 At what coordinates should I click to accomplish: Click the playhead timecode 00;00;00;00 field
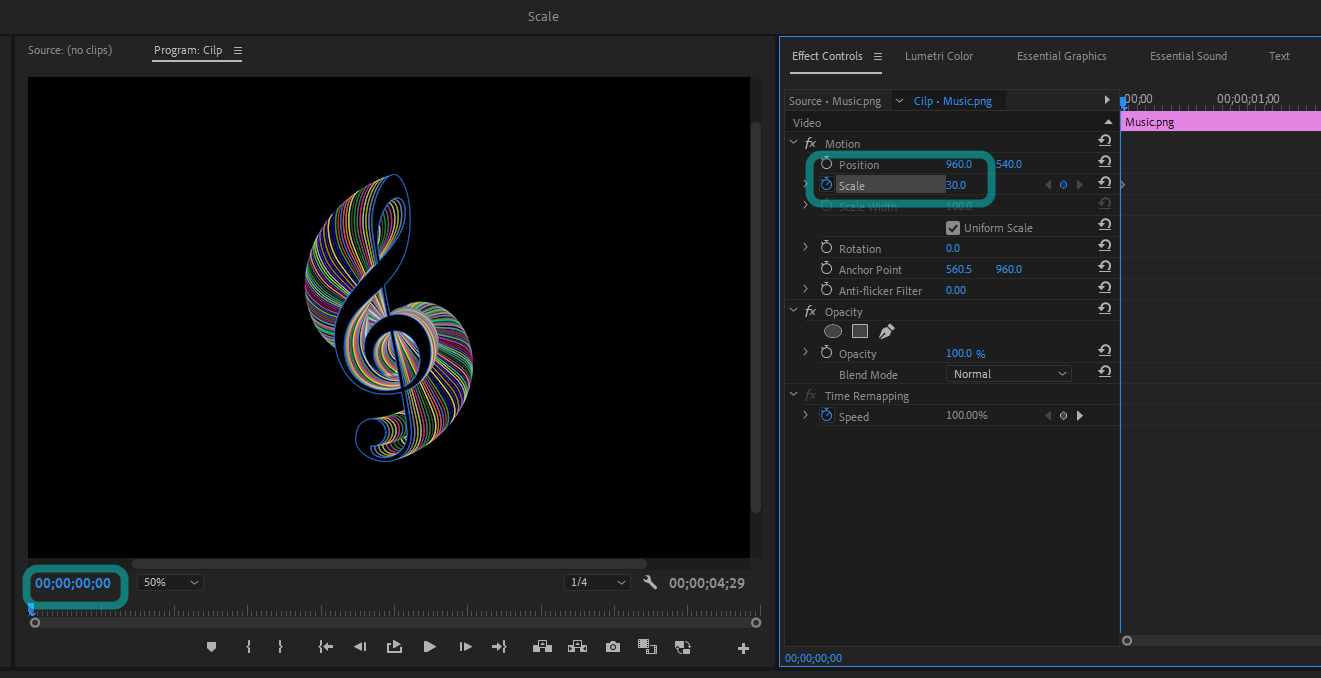point(73,583)
